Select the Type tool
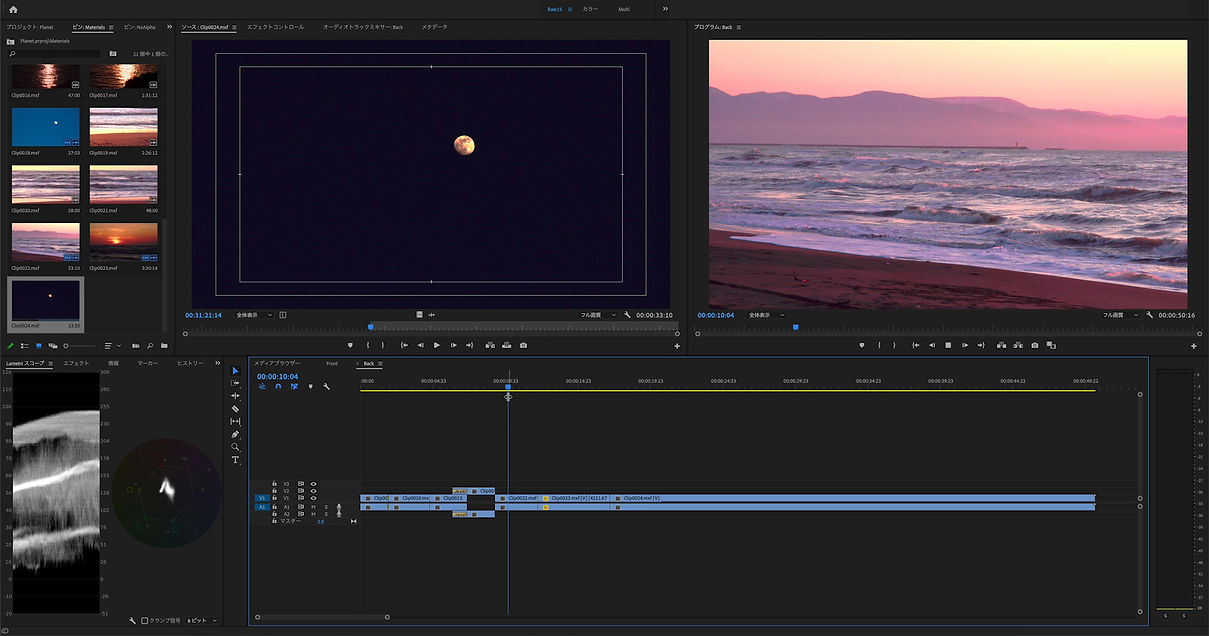This screenshot has width=1209, height=636. 236,461
